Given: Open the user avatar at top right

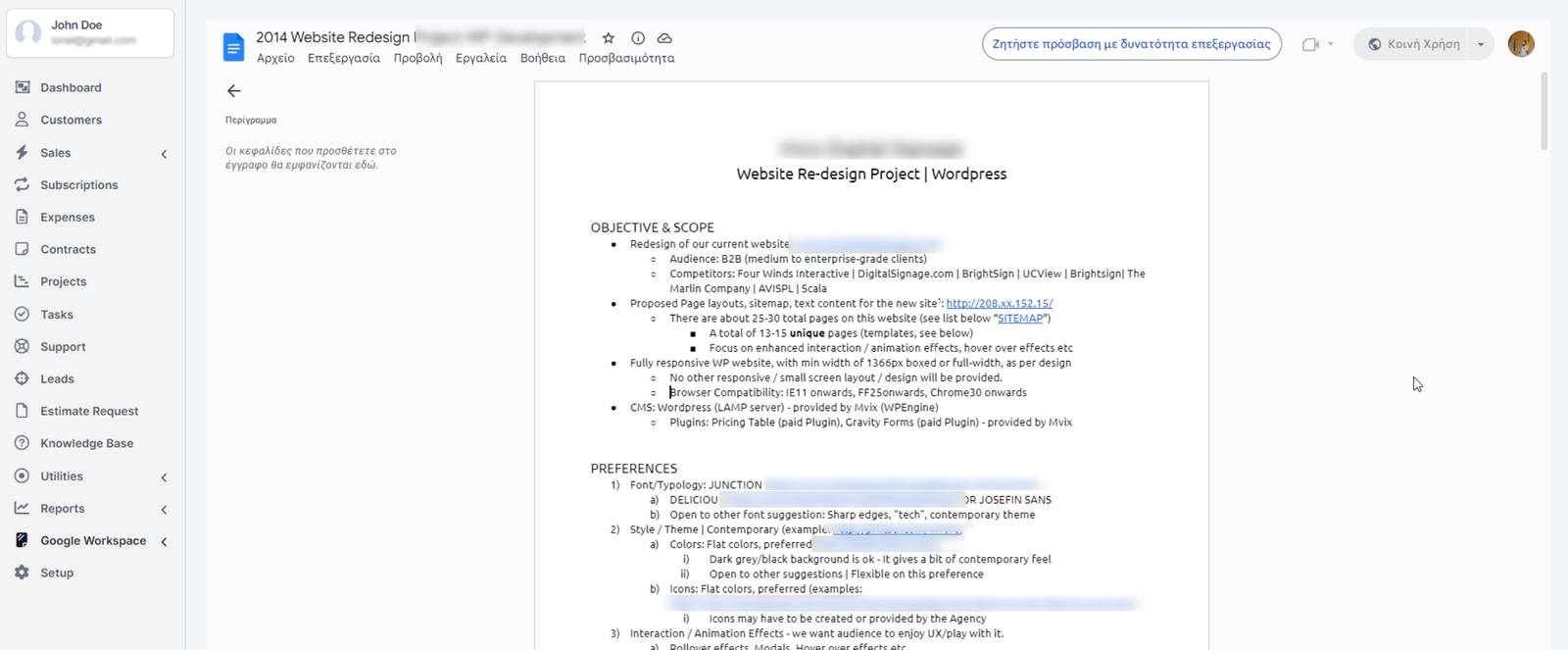Looking at the screenshot, I should click(x=1521, y=44).
